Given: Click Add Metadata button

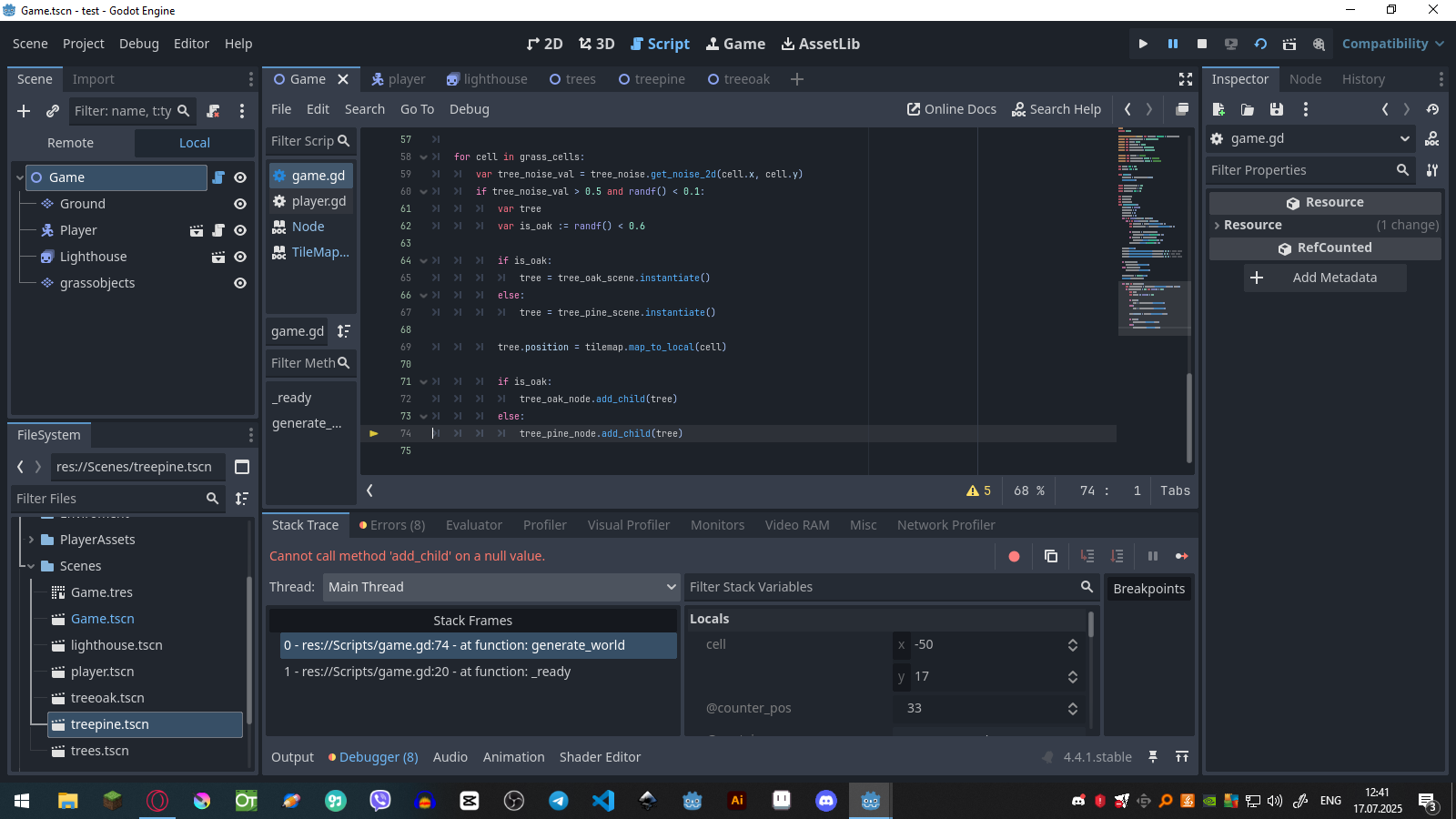Looking at the screenshot, I should tap(1325, 278).
